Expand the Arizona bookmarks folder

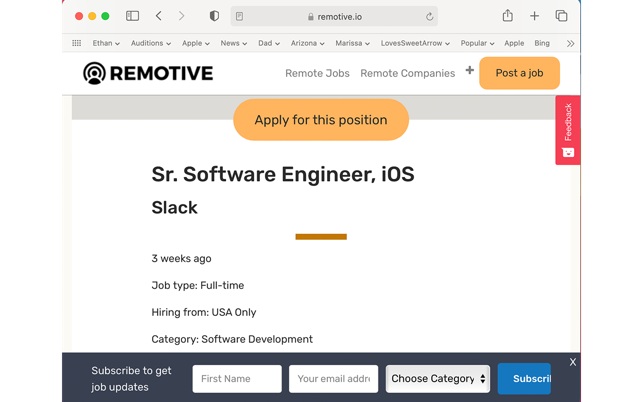click(x=308, y=43)
